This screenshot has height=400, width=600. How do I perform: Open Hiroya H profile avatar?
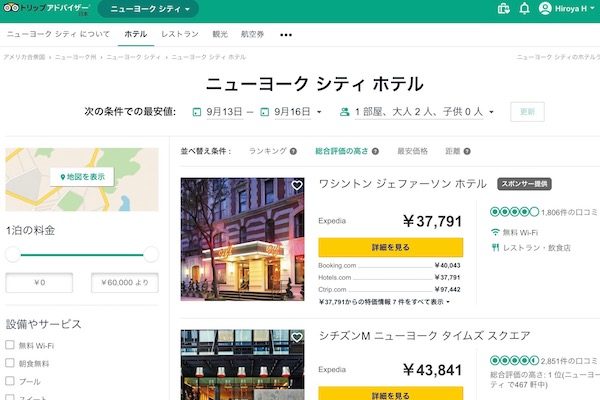point(545,8)
